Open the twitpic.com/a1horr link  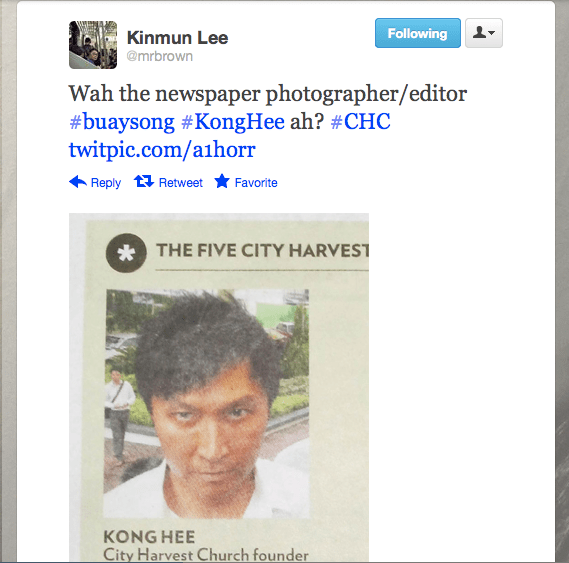pos(162,149)
